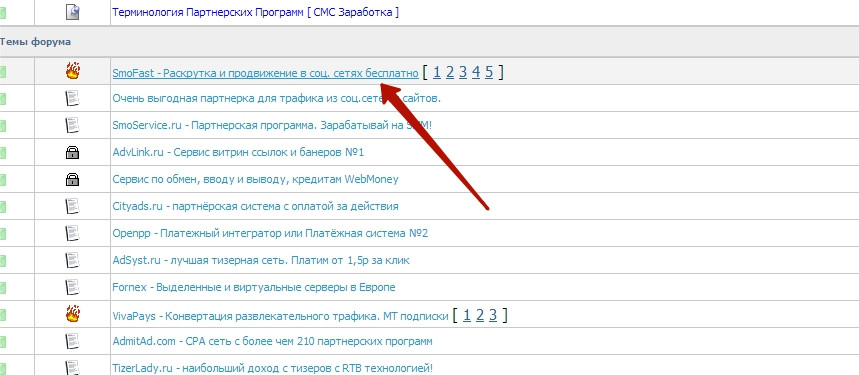Go to page 3 of VivaPays topic

(x=493, y=315)
